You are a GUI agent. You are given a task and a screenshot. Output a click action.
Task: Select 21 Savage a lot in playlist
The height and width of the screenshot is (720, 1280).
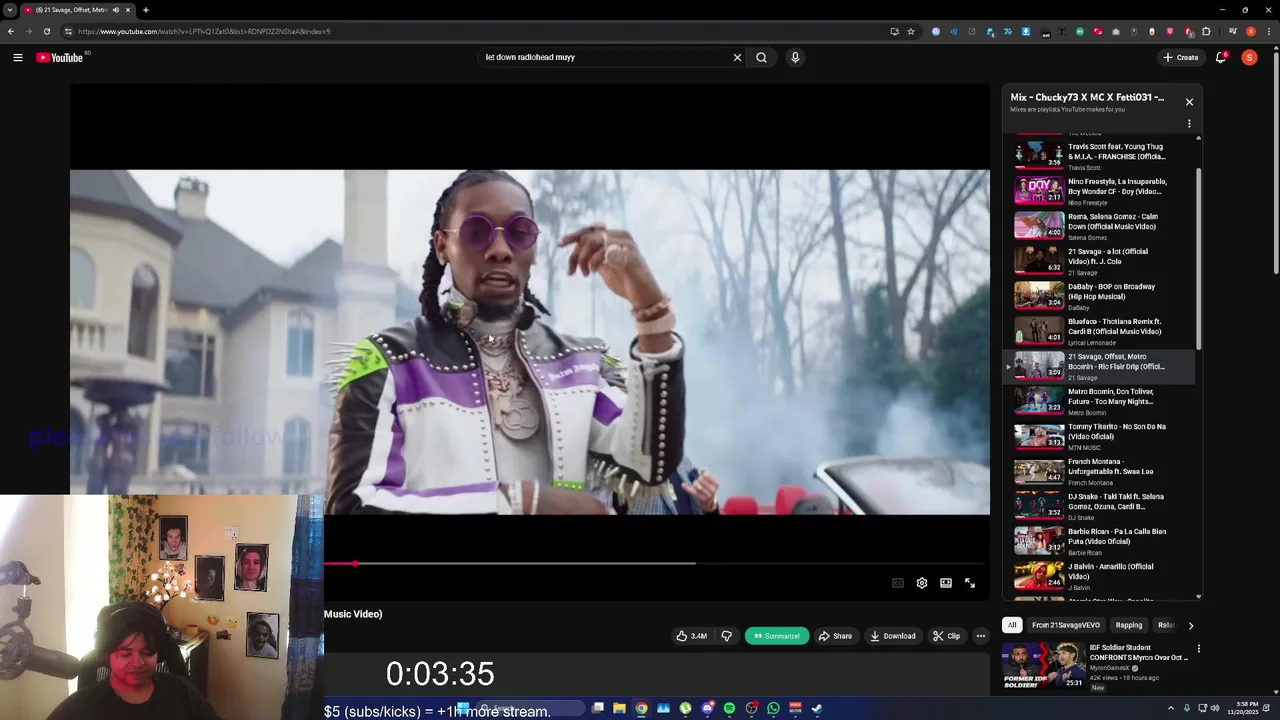(1098, 260)
